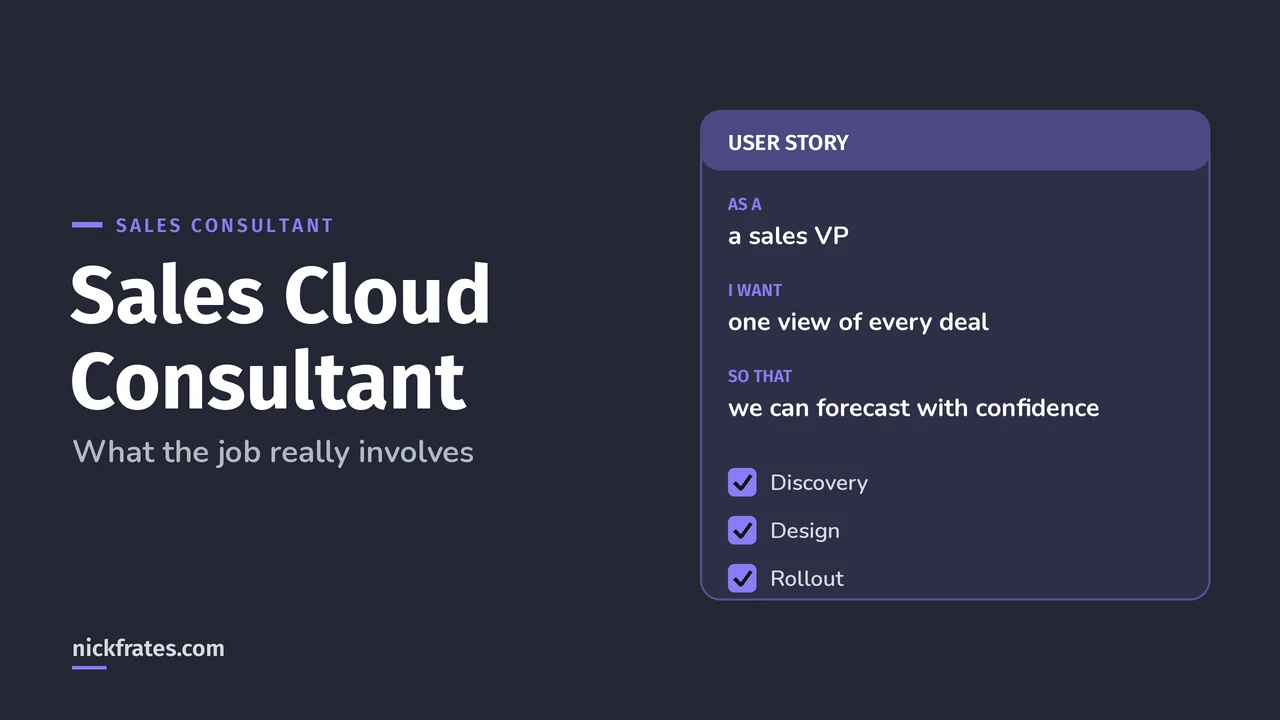Image resolution: width=1280 pixels, height=720 pixels.
Task: Click the "AS A" field label
Action: pyautogui.click(x=744, y=204)
